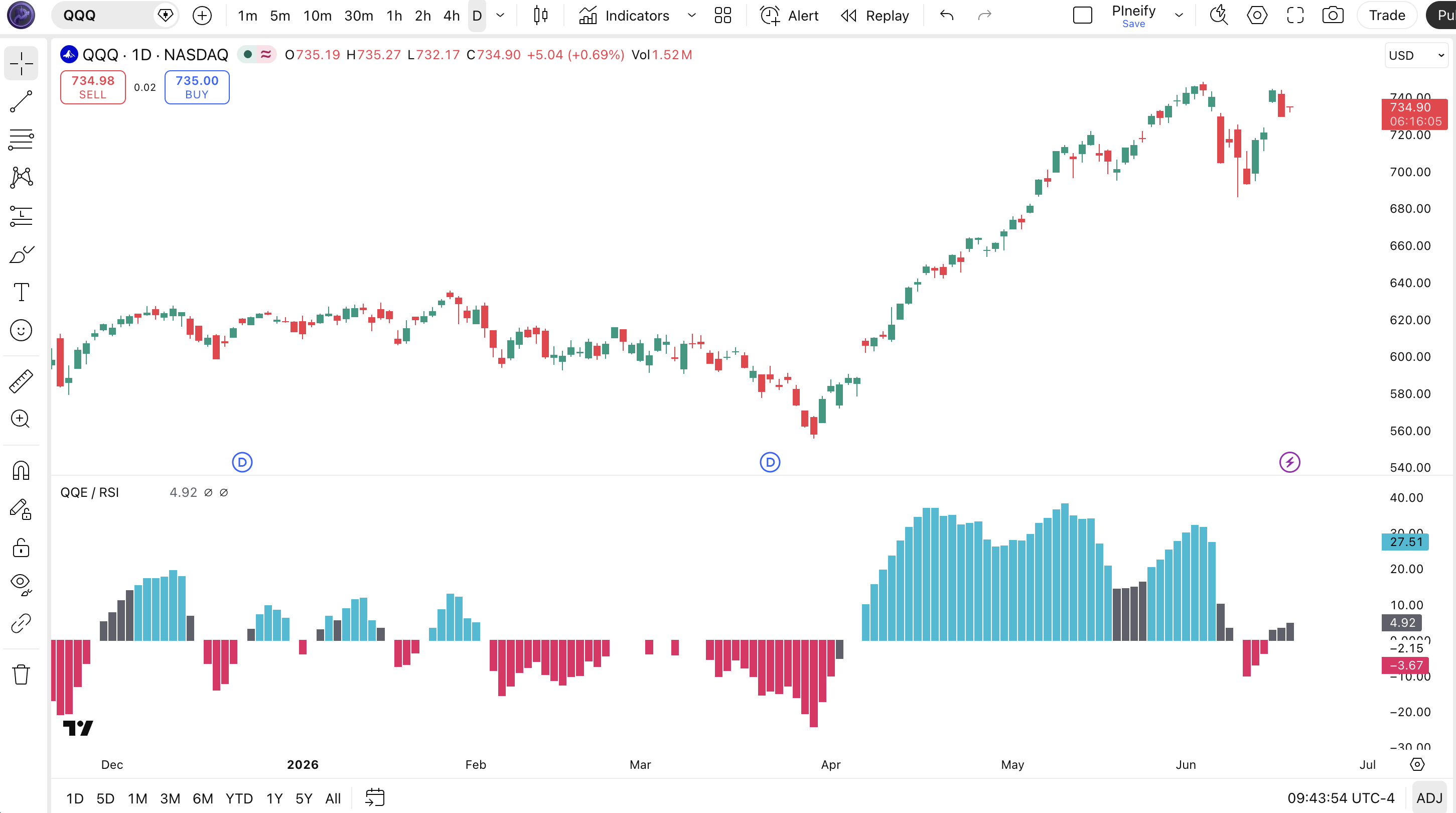Select the trend line drawing tool
The width and height of the screenshot is (1456, 813).
21,101
